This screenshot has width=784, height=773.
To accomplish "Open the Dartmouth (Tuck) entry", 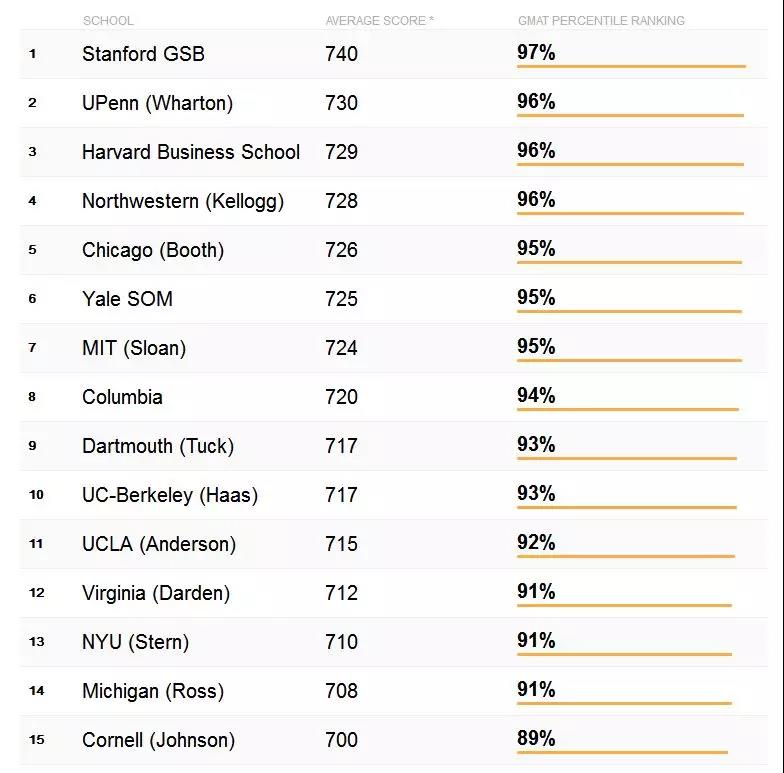I will point(158,446).
